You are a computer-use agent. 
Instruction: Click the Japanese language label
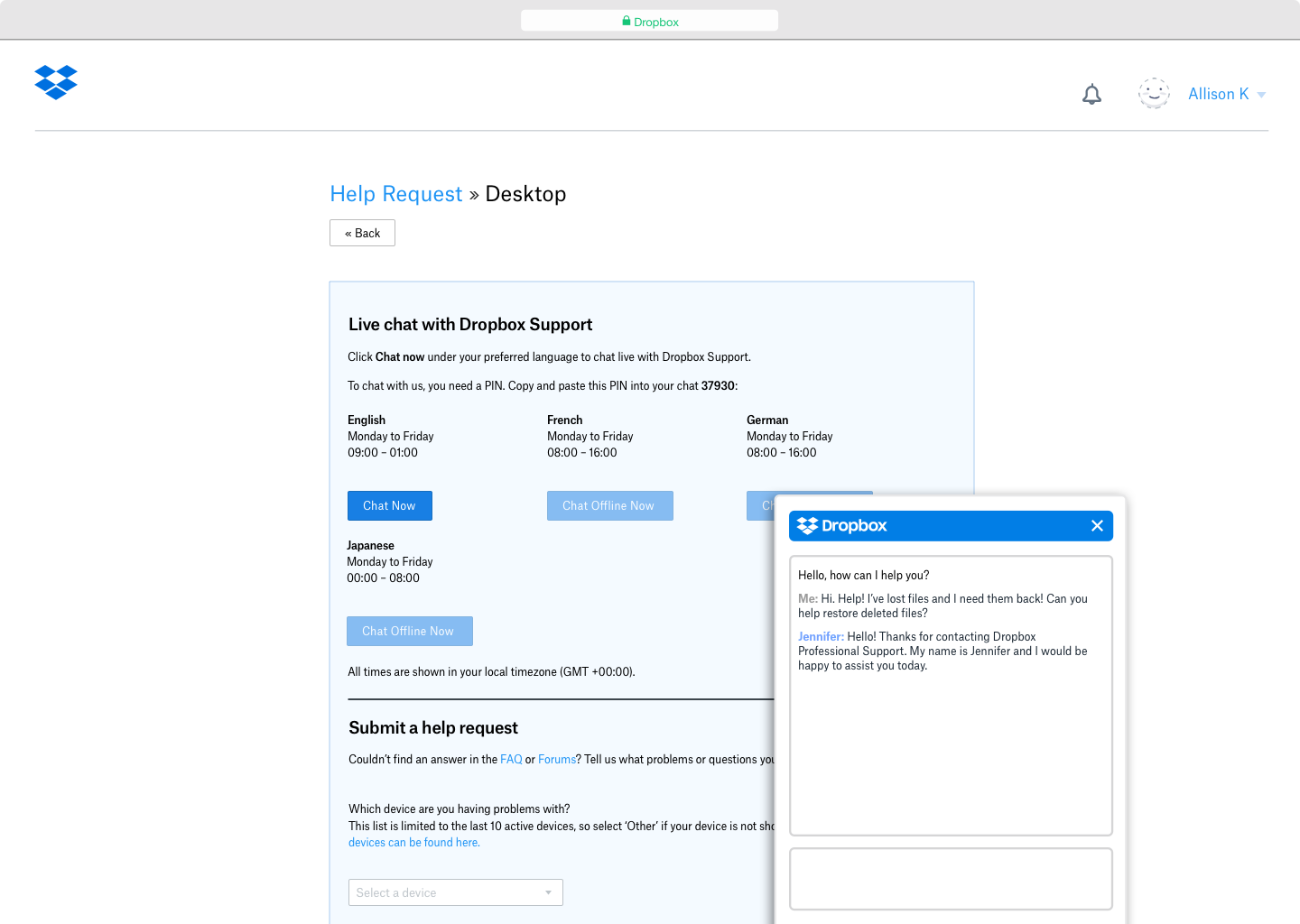(x=370, y=546)
